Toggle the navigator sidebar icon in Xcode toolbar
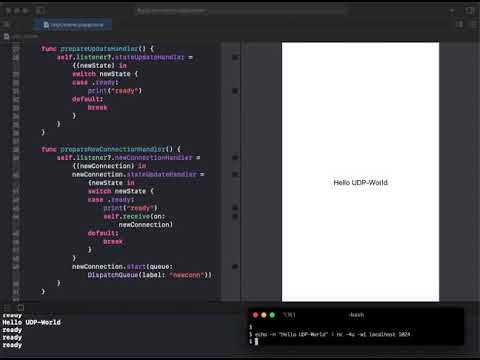 tap(40, 11)
